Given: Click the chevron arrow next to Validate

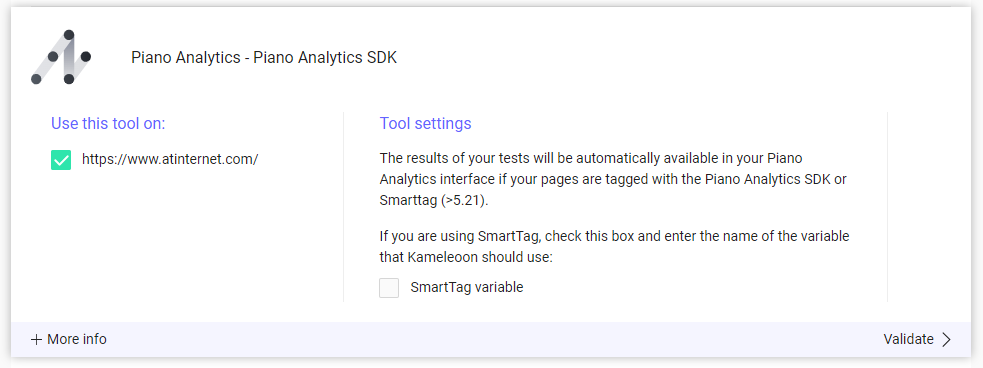Looking at the screenshot, I should (946, 339).
